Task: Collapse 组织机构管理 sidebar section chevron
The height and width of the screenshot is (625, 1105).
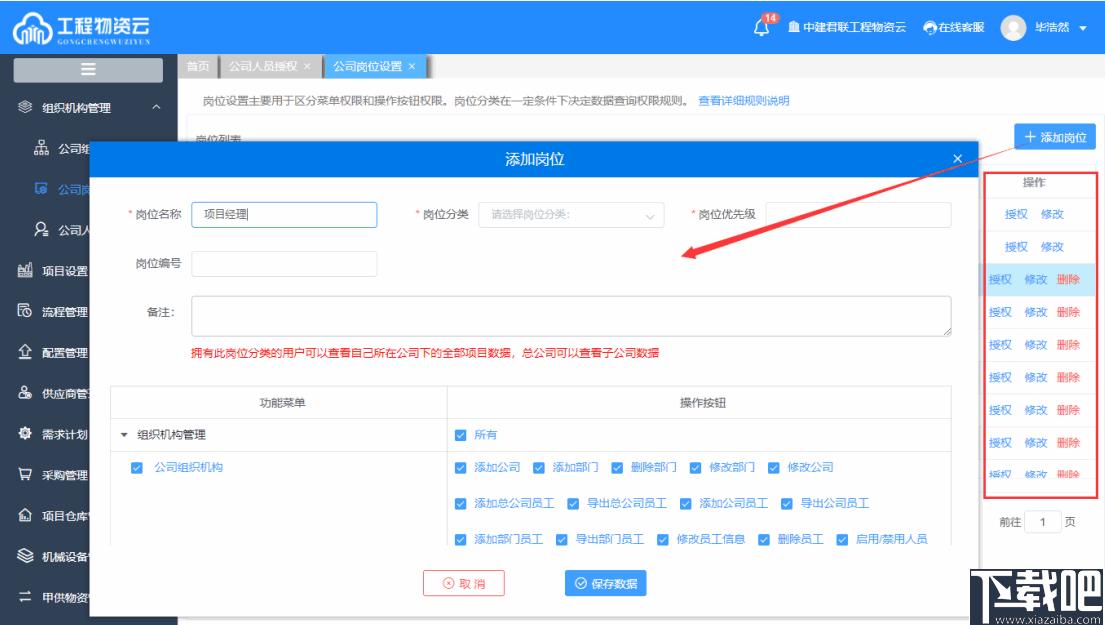Action: point(156,107)
